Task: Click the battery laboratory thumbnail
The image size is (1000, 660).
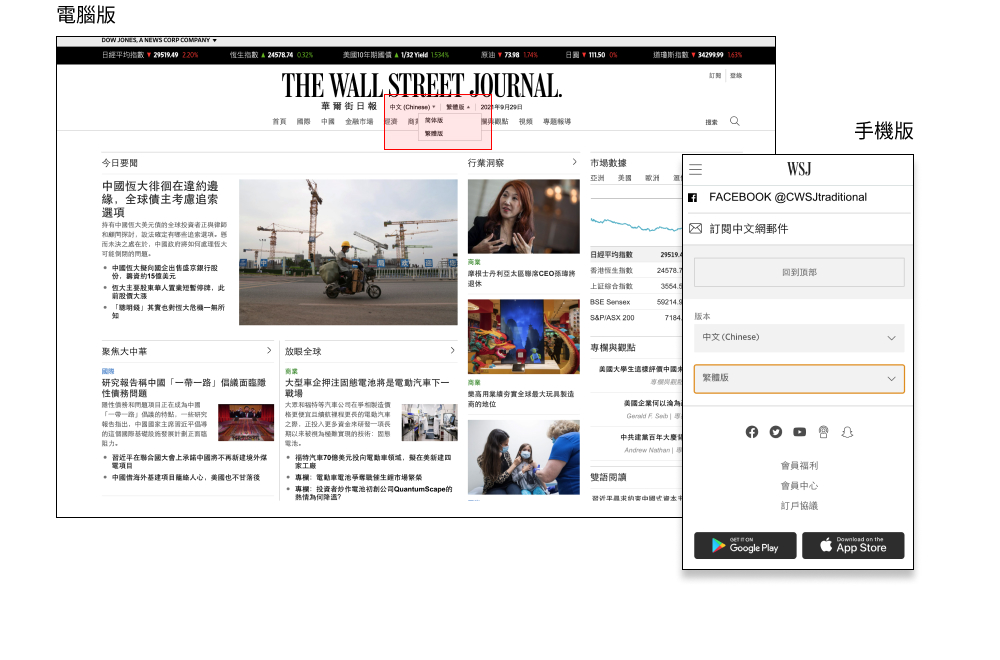Action: (x=430, y=422)
